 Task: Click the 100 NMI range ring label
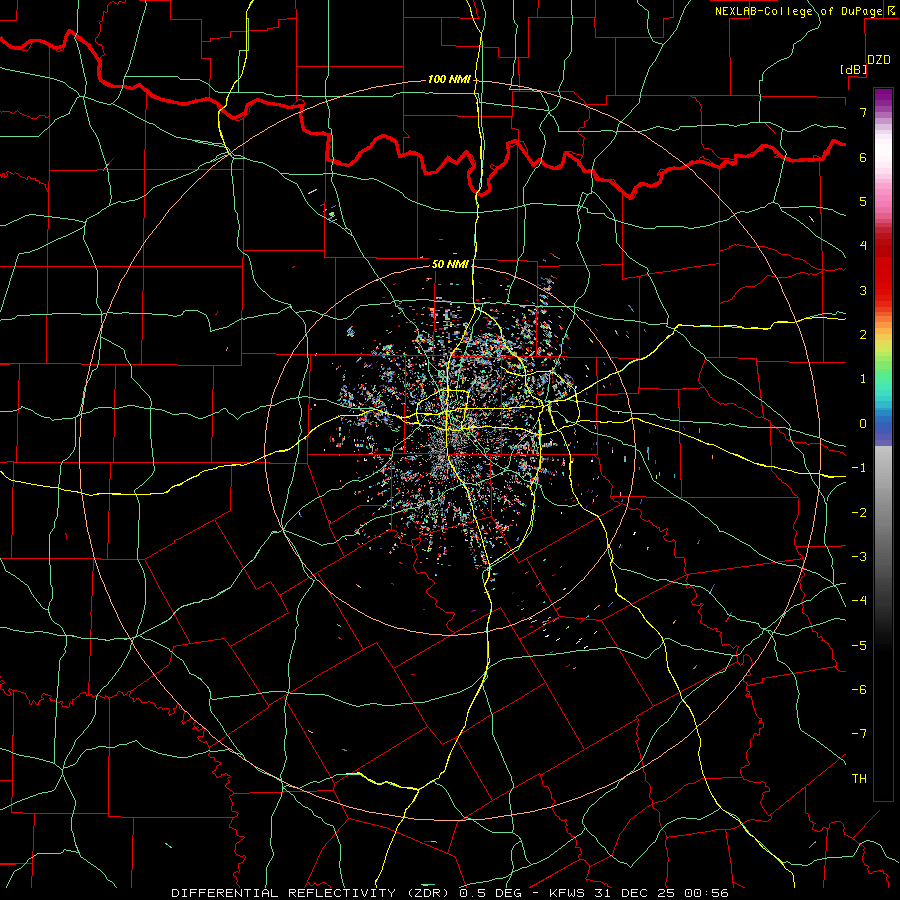pyautogui.click(x=449, y=79)
